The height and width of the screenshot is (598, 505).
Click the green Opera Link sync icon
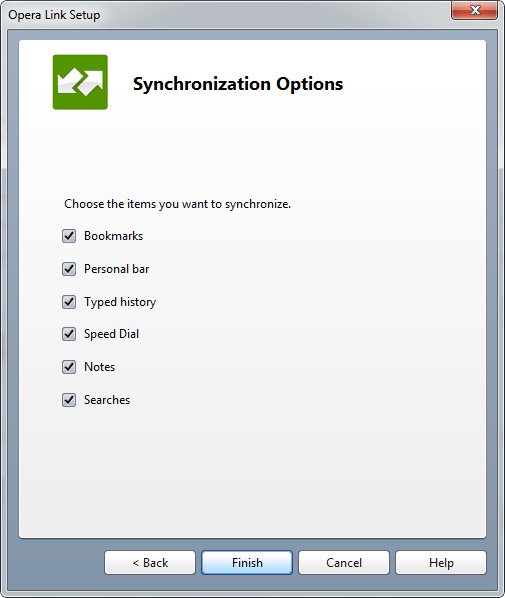pos(80,82)
